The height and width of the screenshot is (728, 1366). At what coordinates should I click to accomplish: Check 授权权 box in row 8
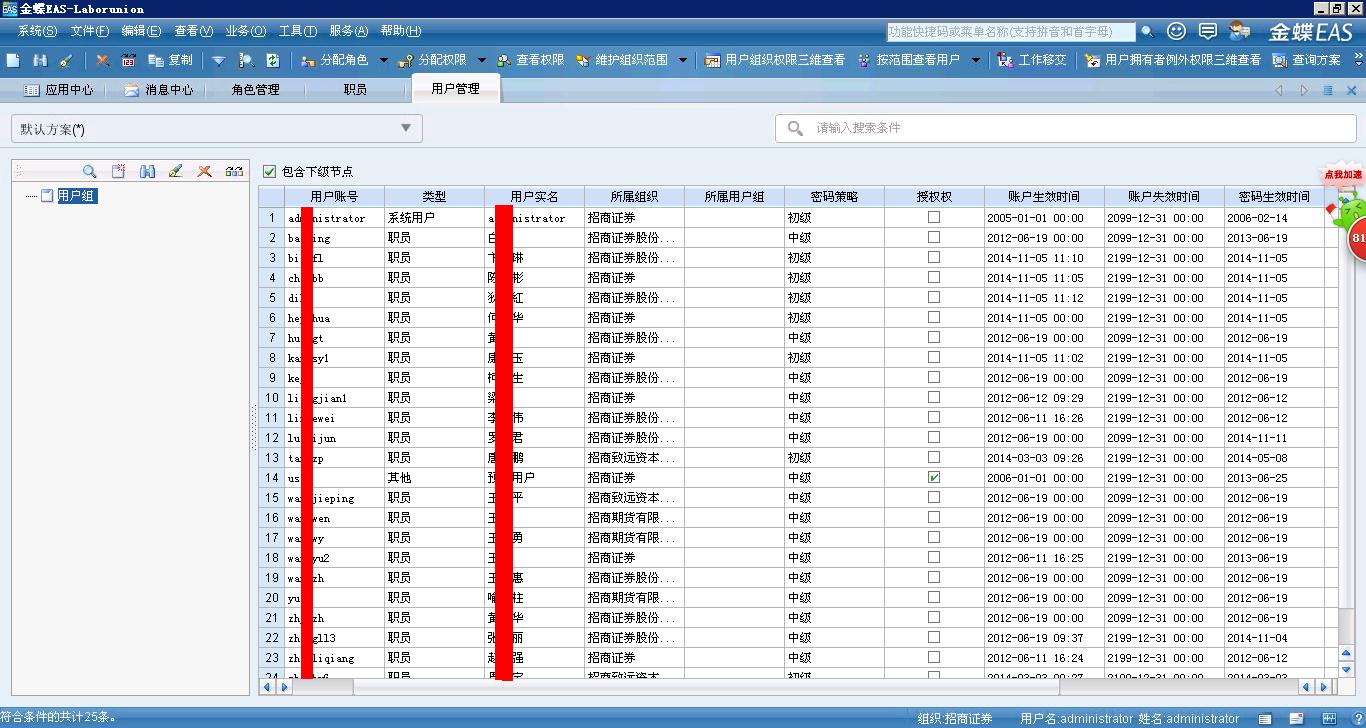point(934,357)
